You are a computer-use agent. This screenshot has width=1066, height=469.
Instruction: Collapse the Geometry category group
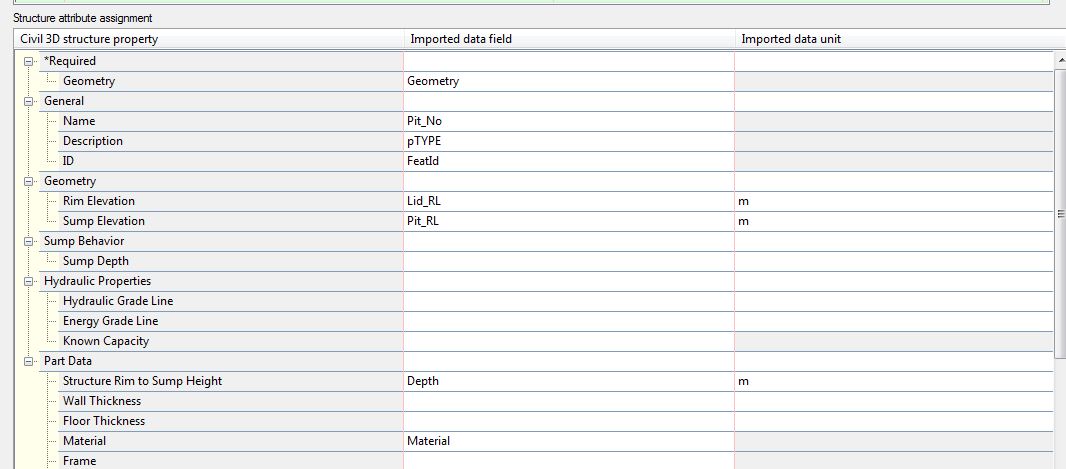click(29, 181)
